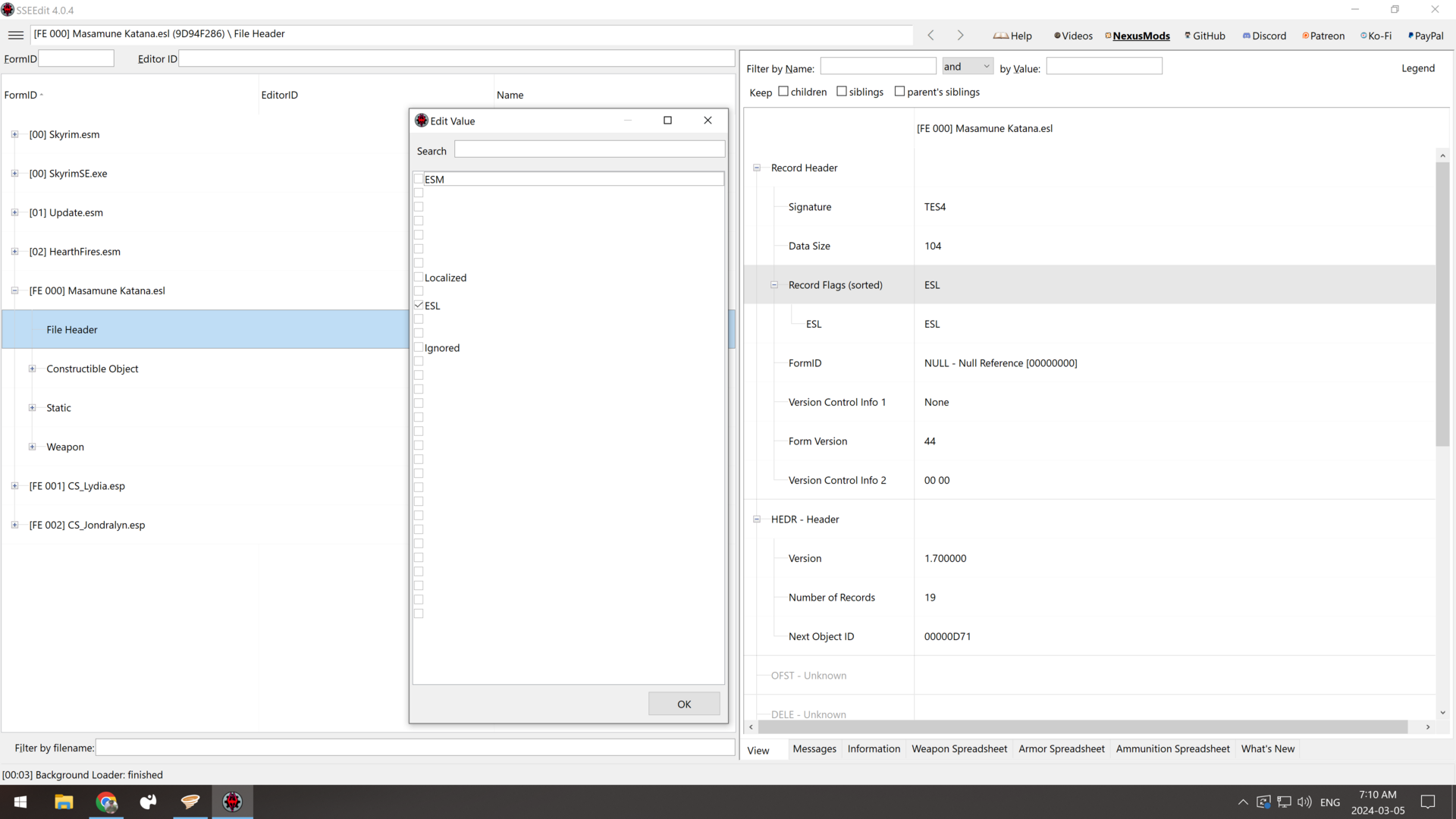
Task: Uncheck the ESL flag checkbox
Action: point(419,305)
